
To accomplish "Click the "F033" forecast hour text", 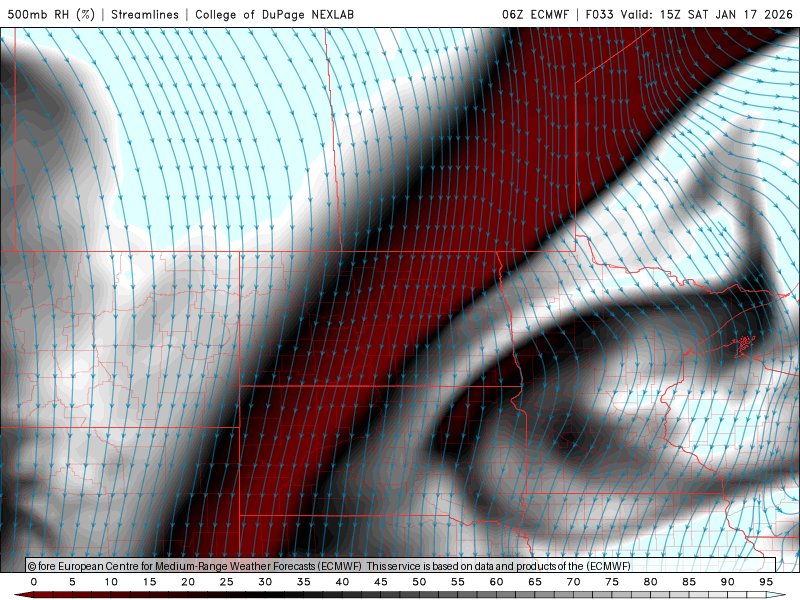I will pos(599,14).
